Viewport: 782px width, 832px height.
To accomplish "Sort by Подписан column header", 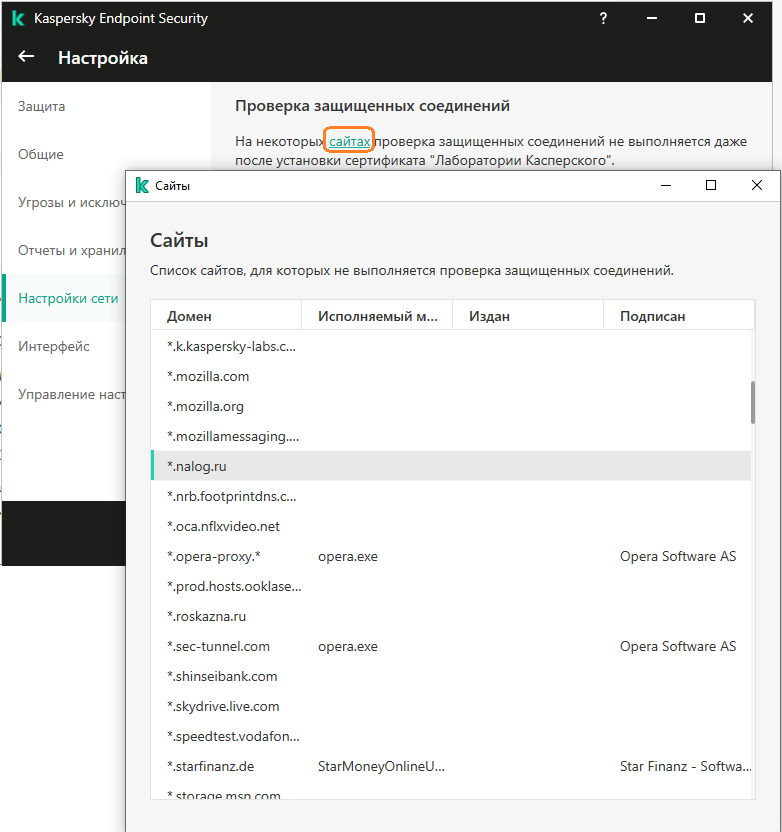I will tap(679, 316).
